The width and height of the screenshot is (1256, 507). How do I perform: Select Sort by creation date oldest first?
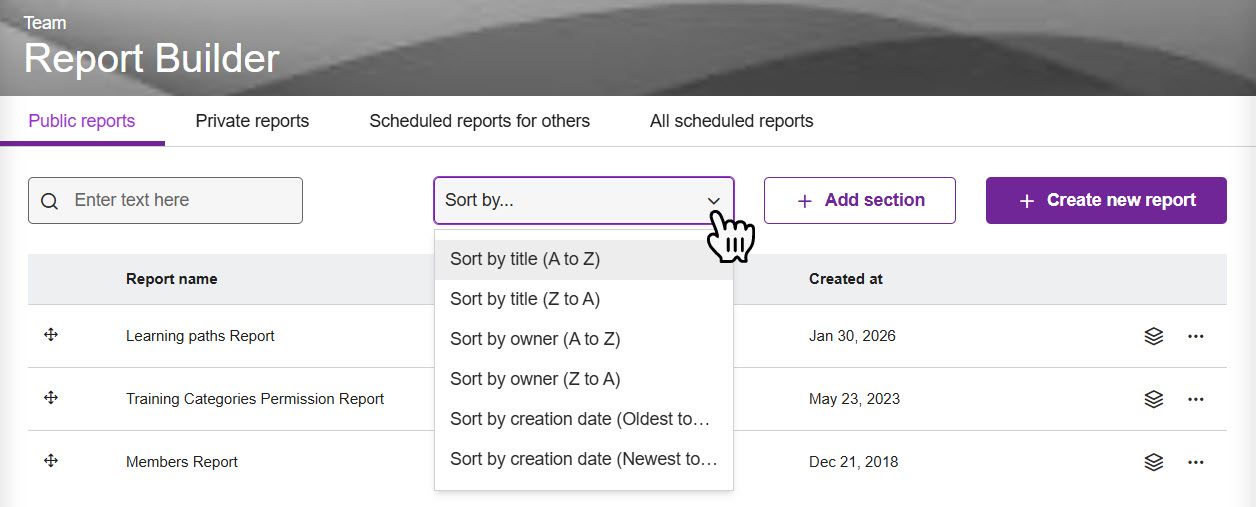click(x=580, y=419)
